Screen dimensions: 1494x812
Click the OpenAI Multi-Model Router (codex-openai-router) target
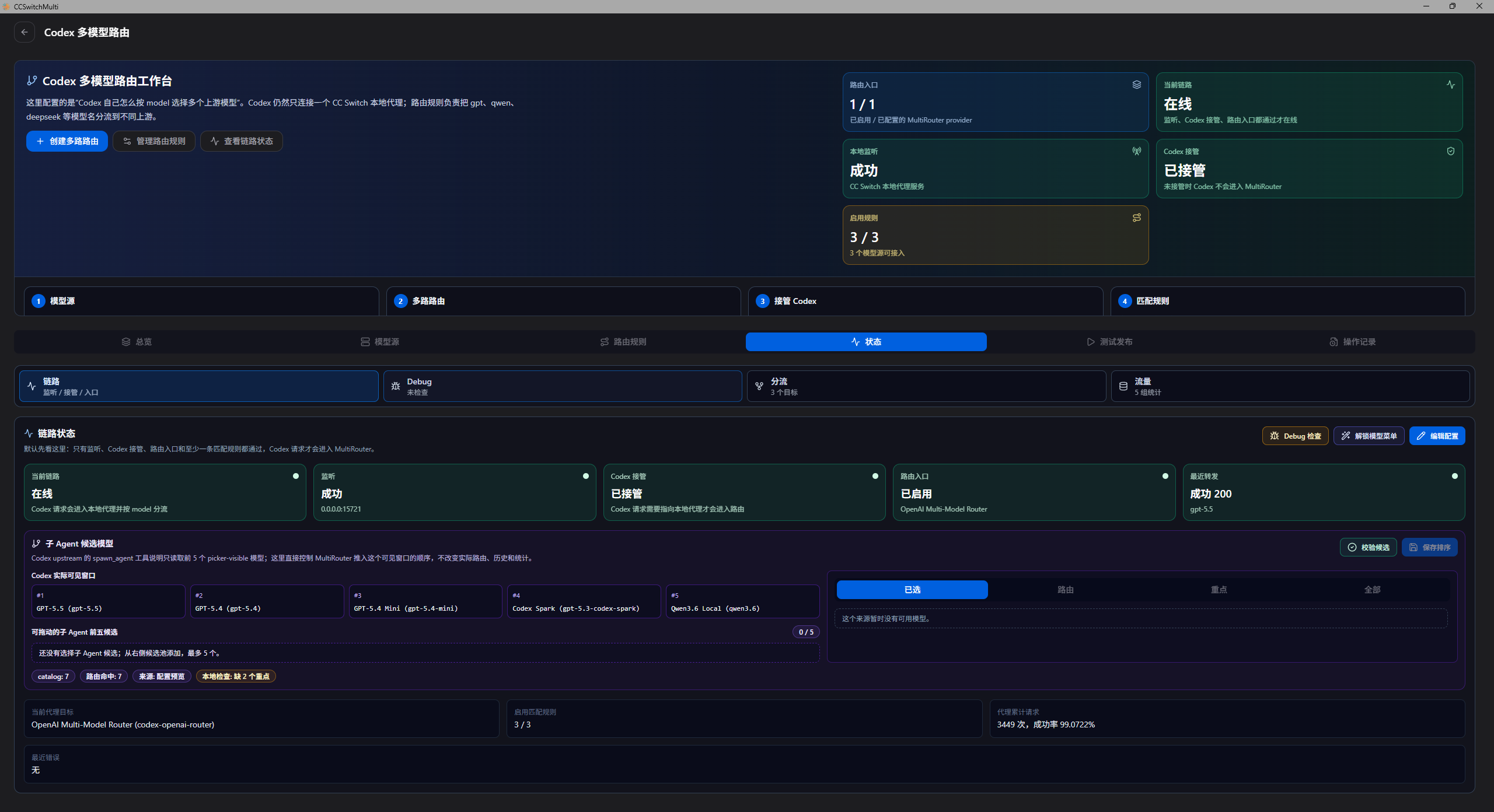click(123, 724)
